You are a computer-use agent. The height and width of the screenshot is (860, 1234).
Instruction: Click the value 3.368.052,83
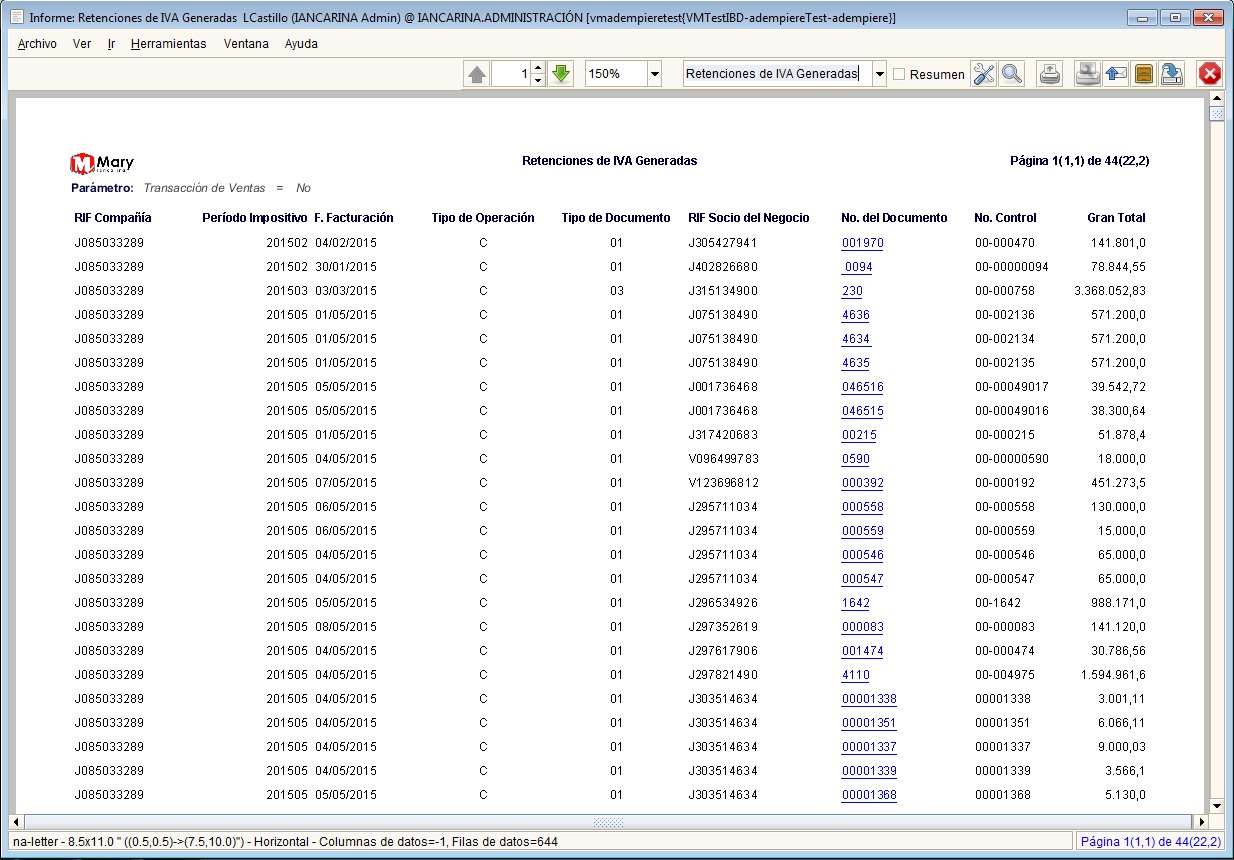click(1110, 291)
